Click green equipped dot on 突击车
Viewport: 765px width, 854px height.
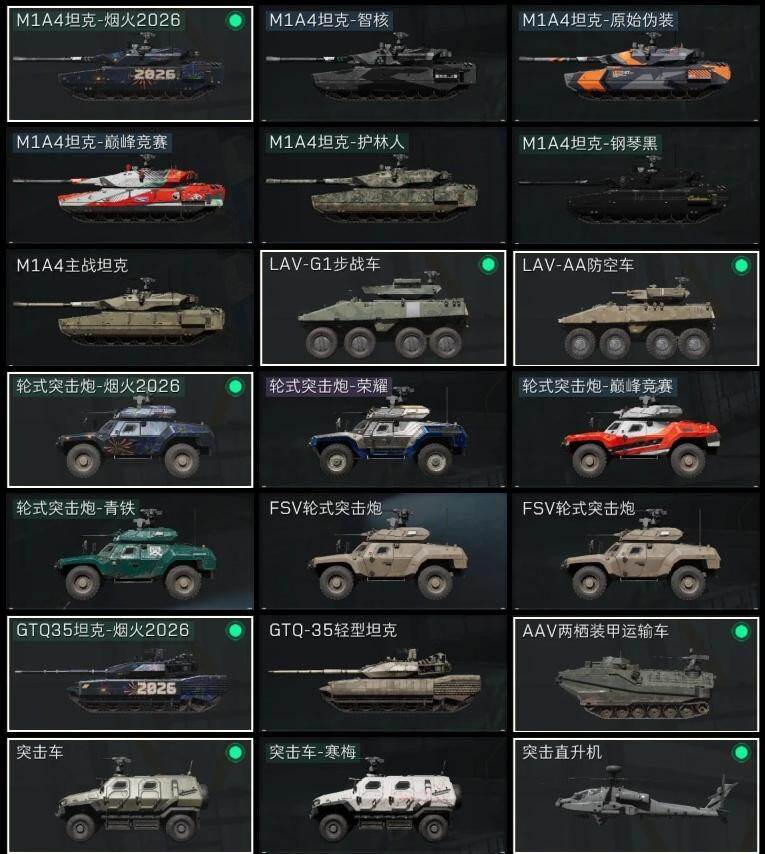pos(235,753)
